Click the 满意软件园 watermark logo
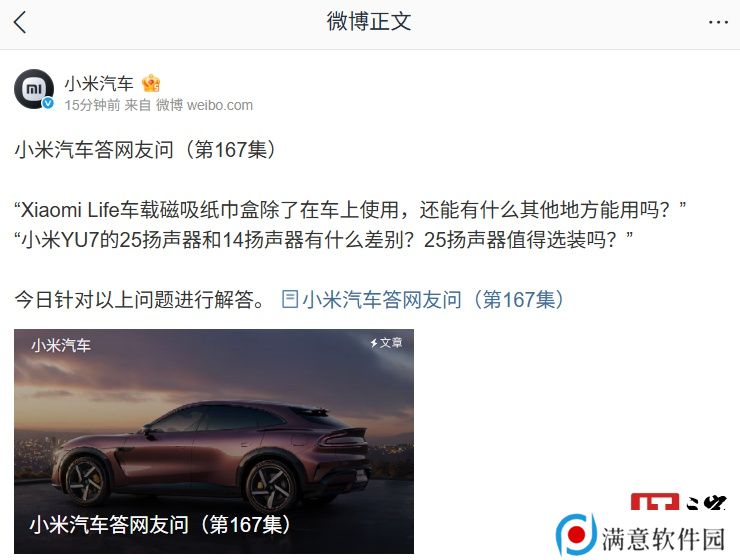The width and height of the screenshot is (740, 560). 640,535
